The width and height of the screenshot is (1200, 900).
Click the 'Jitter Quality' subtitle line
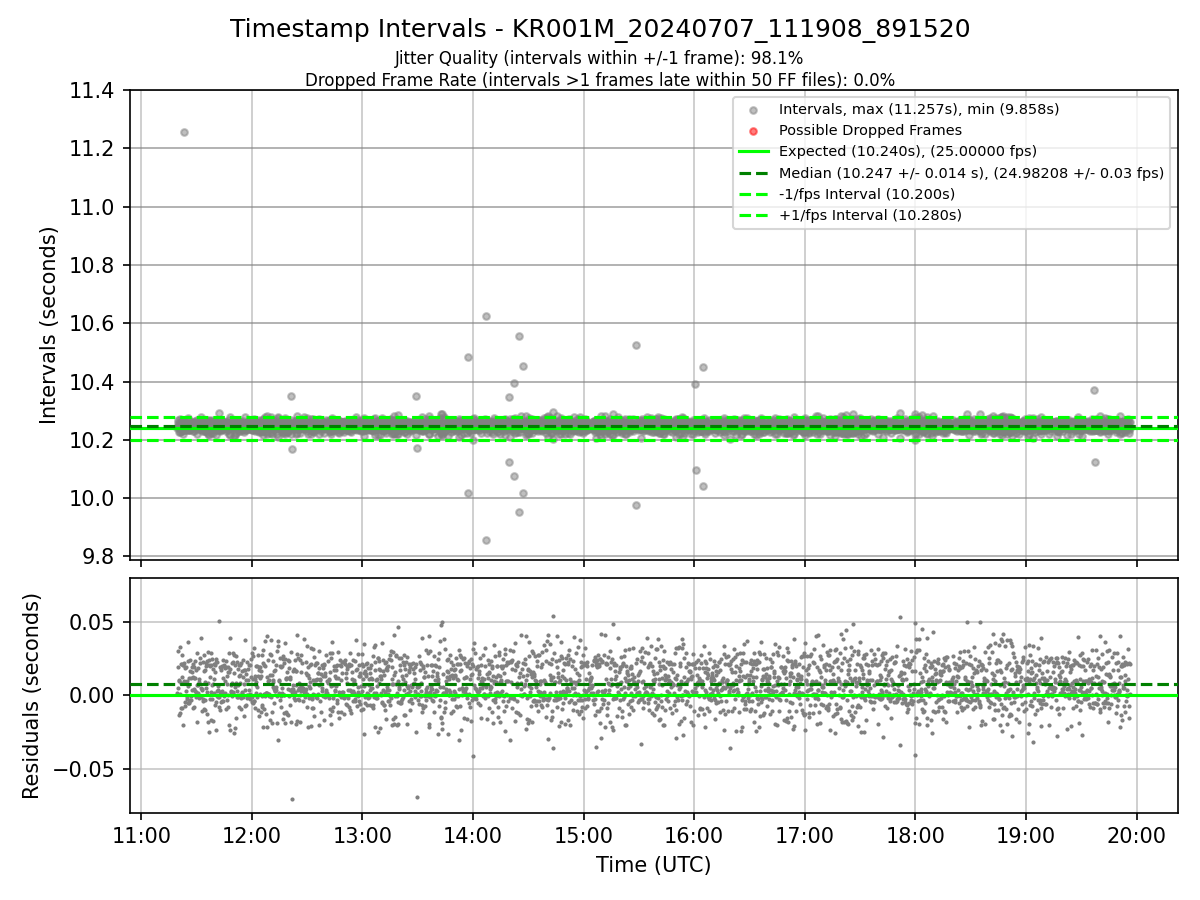click(x=599, y=59)
